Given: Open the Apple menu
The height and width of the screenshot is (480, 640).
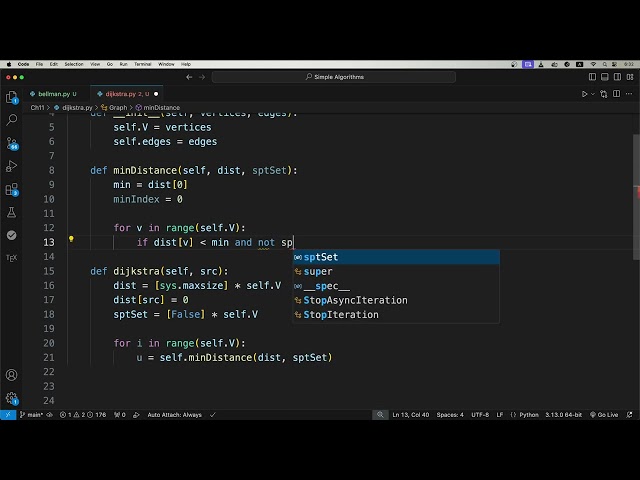Looking at the screenshot, I should [9, 64].
